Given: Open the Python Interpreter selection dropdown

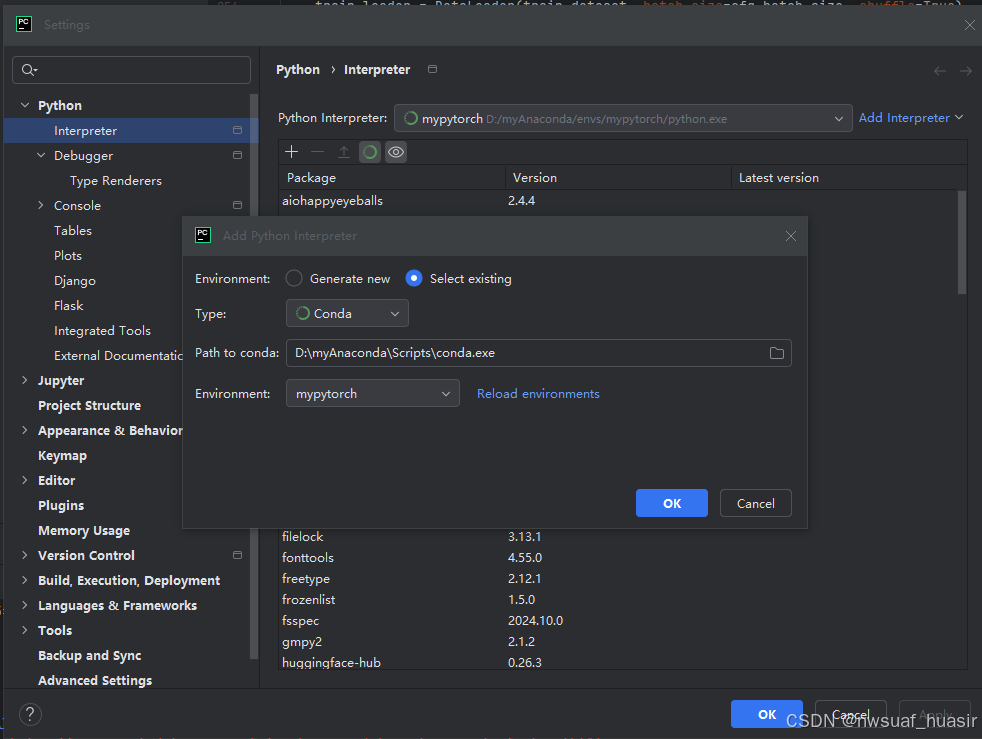Looking at the screenshot, I should tap(623, 118).
